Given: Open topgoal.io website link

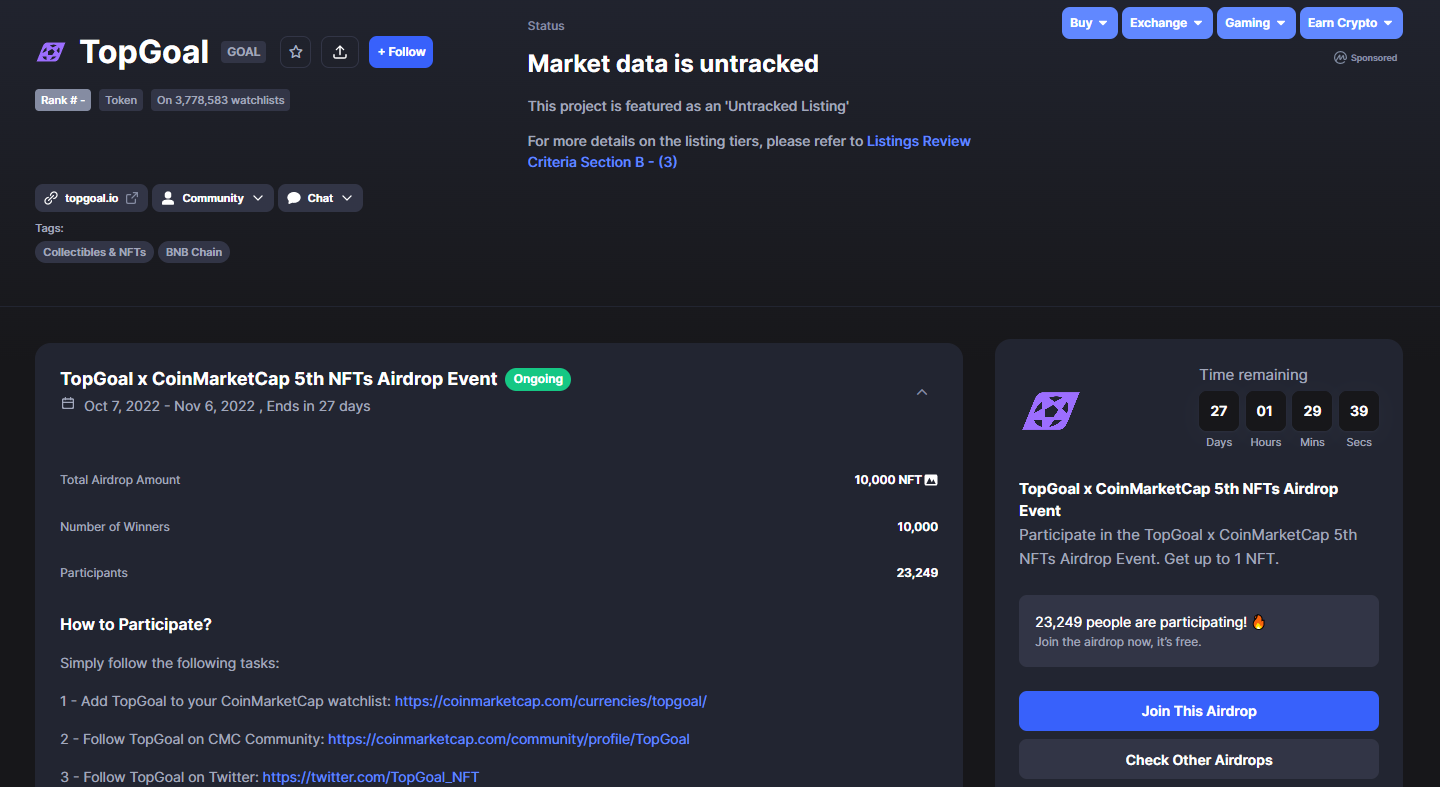Looking at the screenshot, I should pyautogui.click(x=91, y=198).
